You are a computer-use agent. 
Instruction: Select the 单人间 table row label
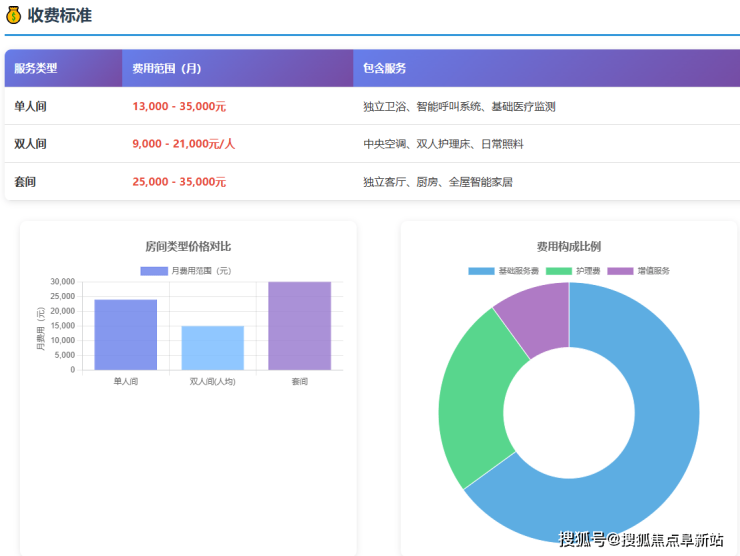(x=30, y=106)
